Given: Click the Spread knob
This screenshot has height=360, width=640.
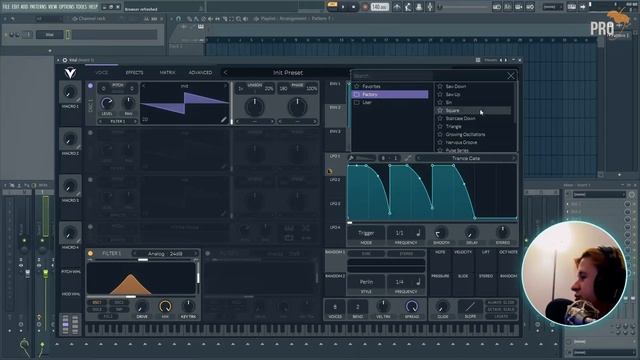Looking at the screenshot, I should click(411, 306).
